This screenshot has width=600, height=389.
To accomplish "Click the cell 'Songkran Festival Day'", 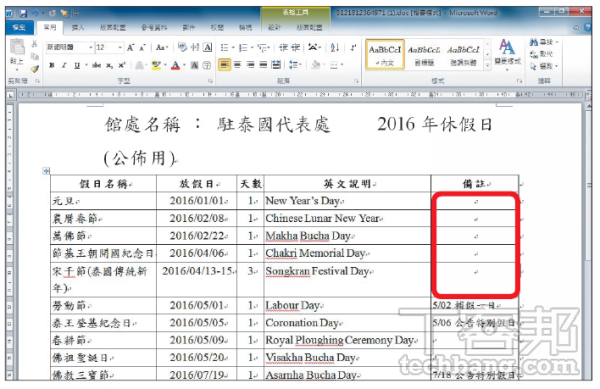I will coord(347,280).
